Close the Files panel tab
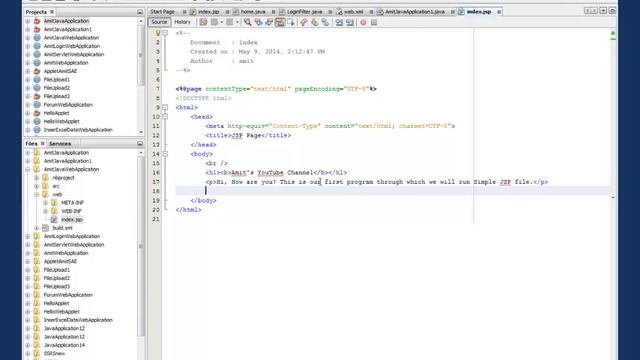Screen dimensions: 640x360 tap(42, 144)
